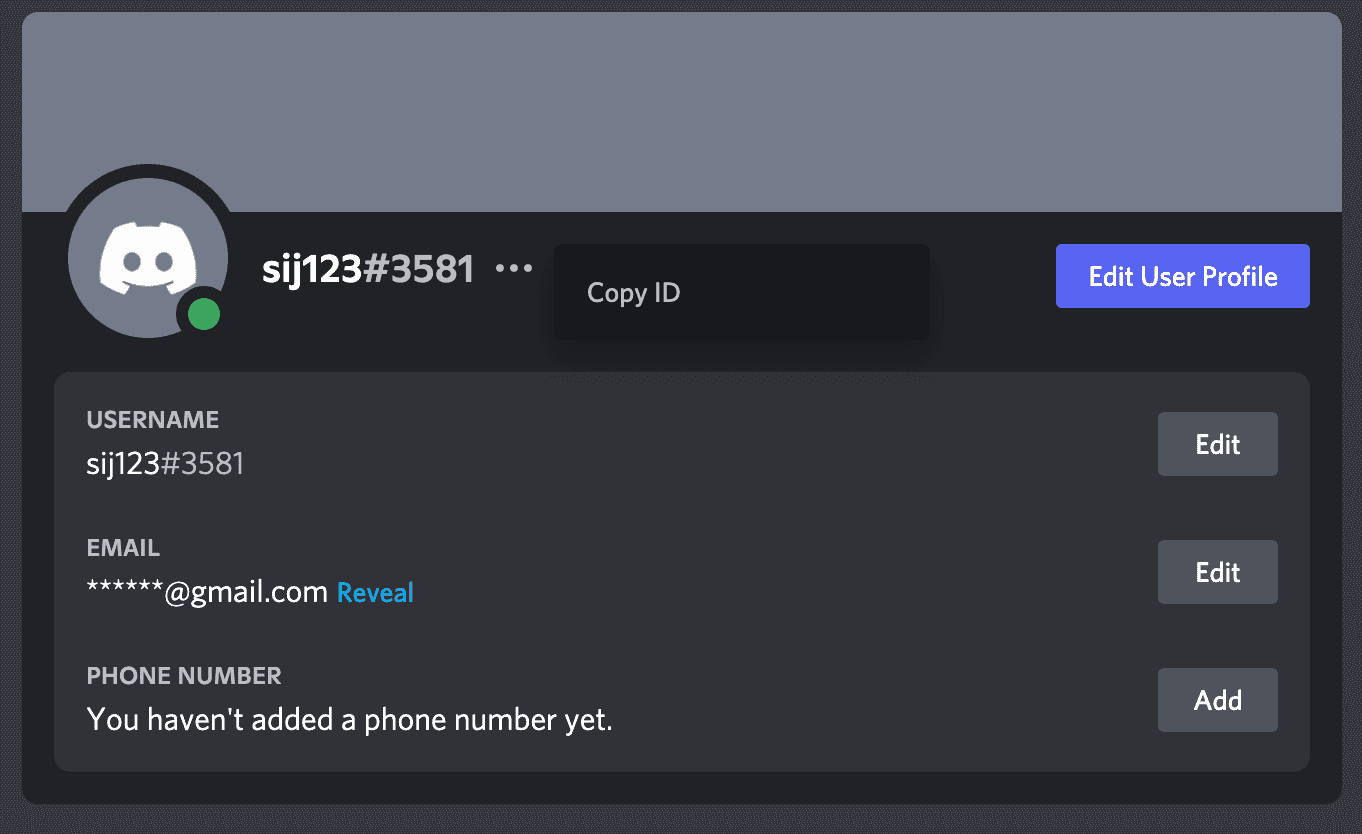This screenshot has height=834, width=1362.
Task: Select sij123 text under USERNAME field
Action: pyautogui.click(x=123, y=464)
